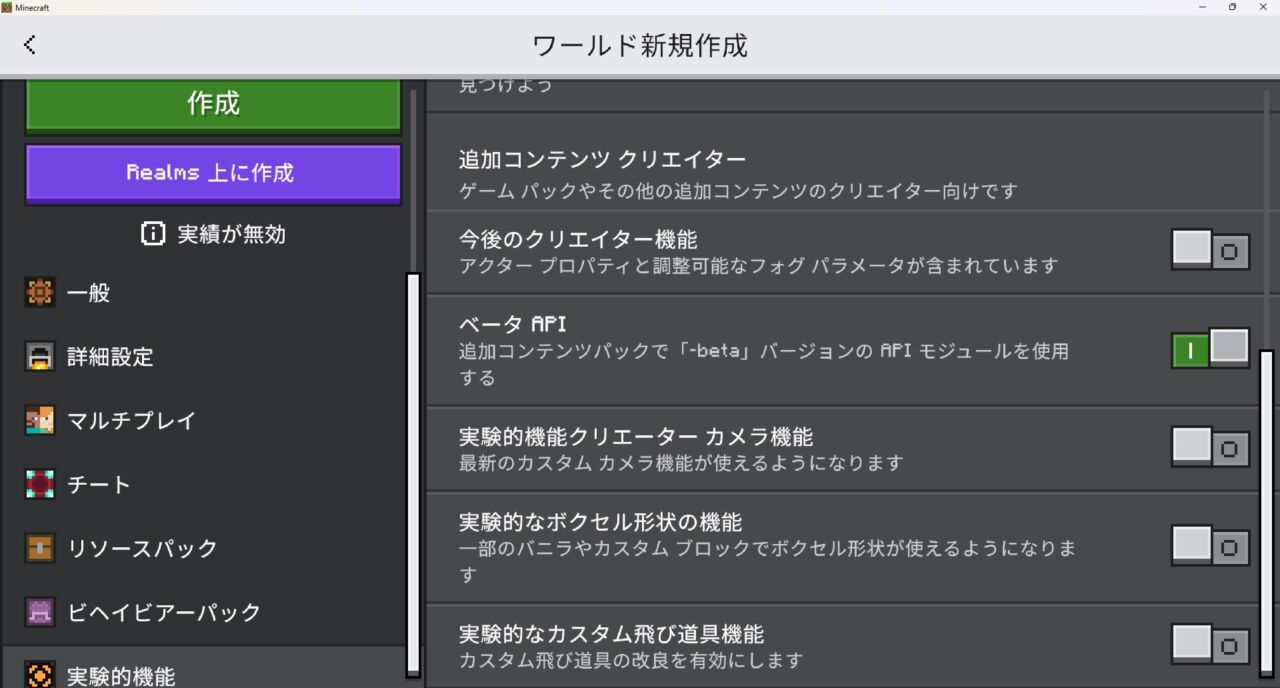Open the 詳細設定 tab
Screen dimensions: 1280x688
point(204,357)
